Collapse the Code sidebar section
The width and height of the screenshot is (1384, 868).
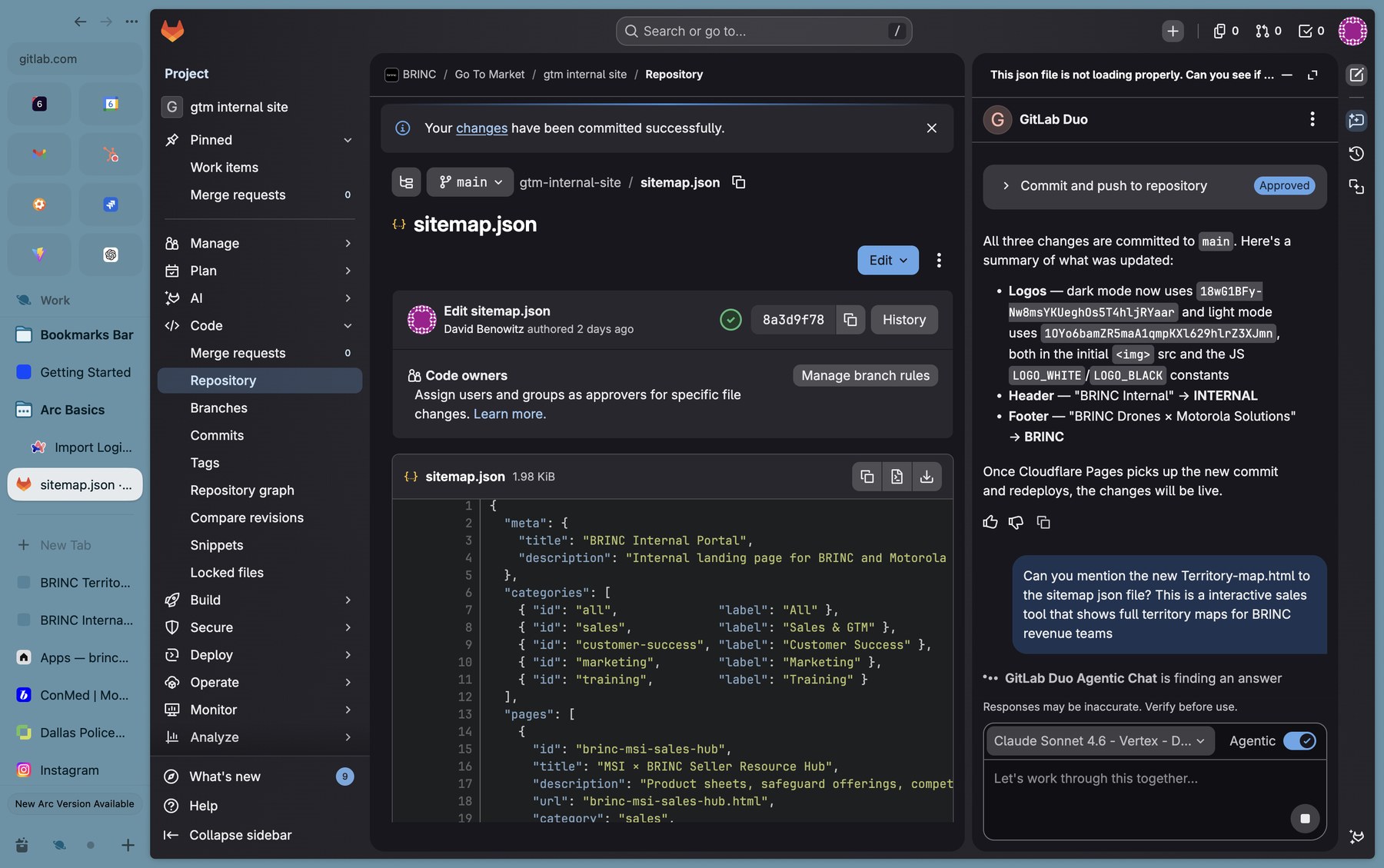tap(260, 326)
